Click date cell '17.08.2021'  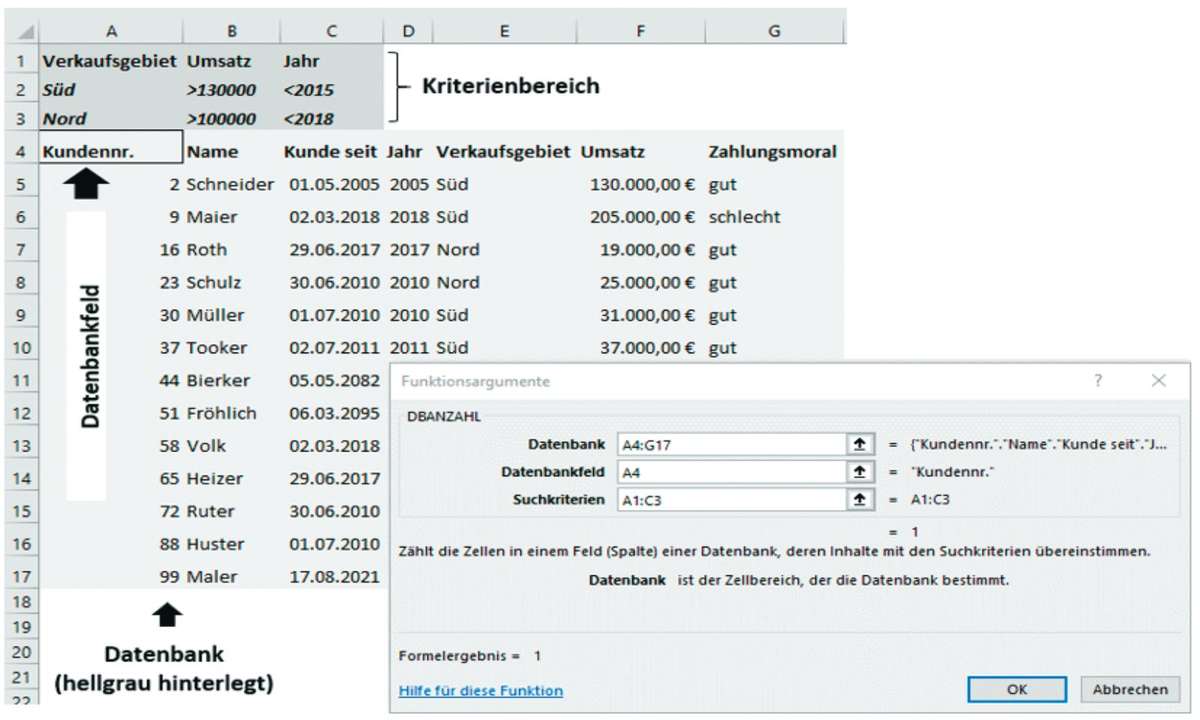[332, 576]
